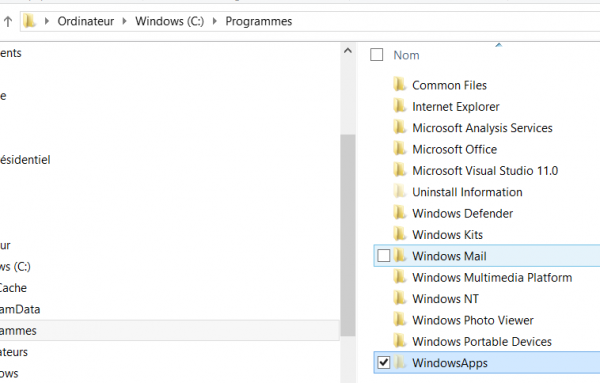600x383 pixels.
Task: Select the Windows Portable Devices name
Action: coord(482,341)
